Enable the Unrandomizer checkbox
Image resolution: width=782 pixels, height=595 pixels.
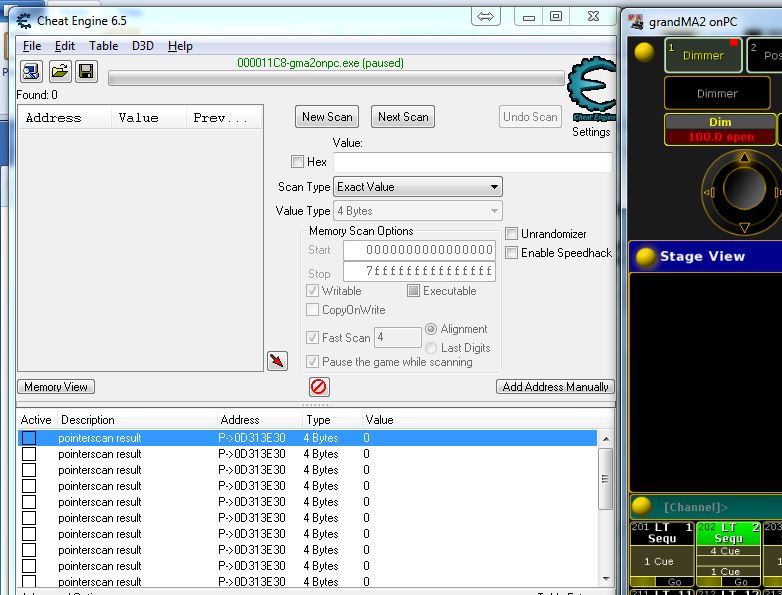click(511, 233)
